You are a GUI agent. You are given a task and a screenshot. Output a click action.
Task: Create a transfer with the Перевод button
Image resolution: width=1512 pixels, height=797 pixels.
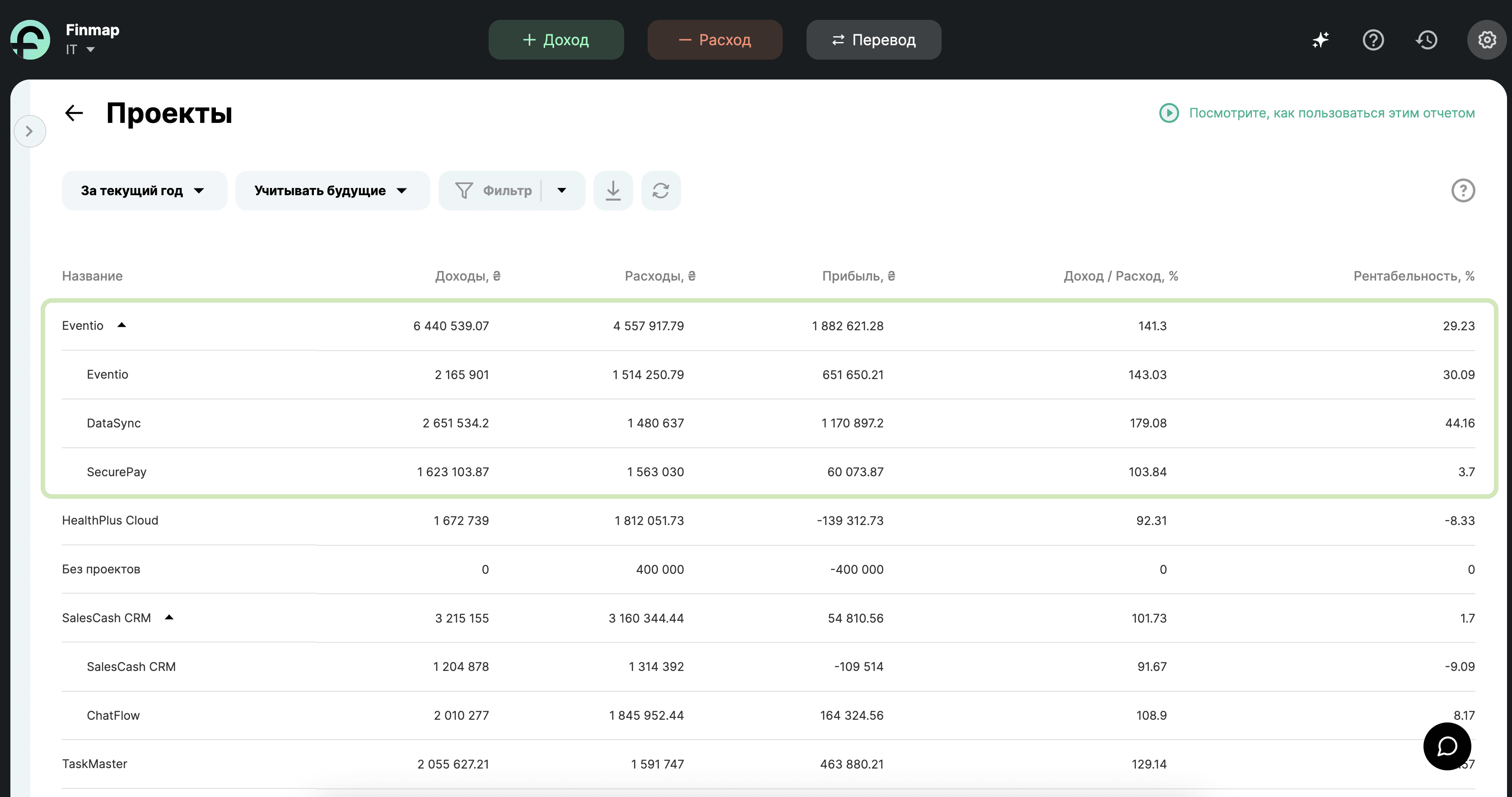(873, 39)
